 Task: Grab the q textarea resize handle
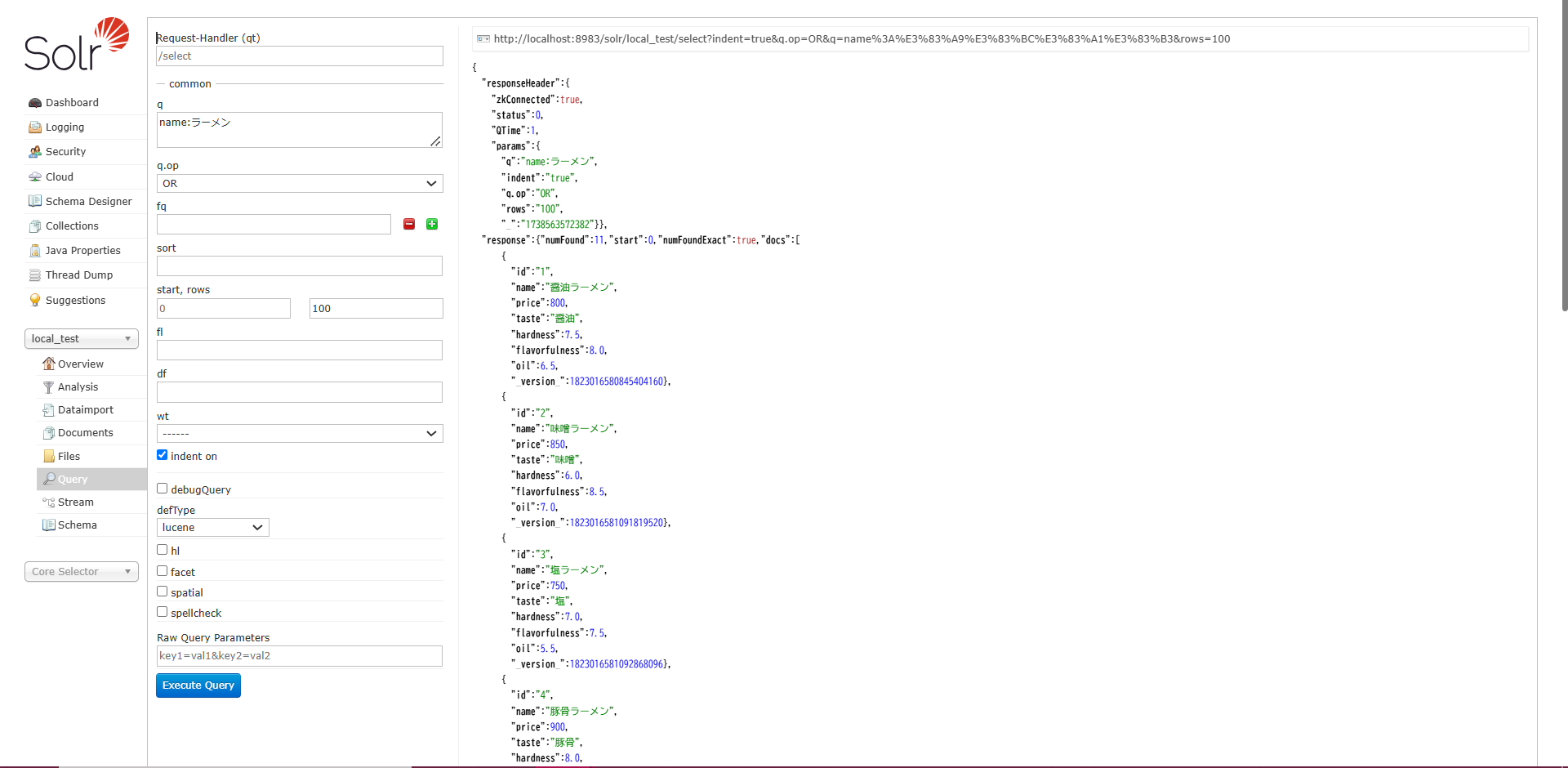point(436,141)
